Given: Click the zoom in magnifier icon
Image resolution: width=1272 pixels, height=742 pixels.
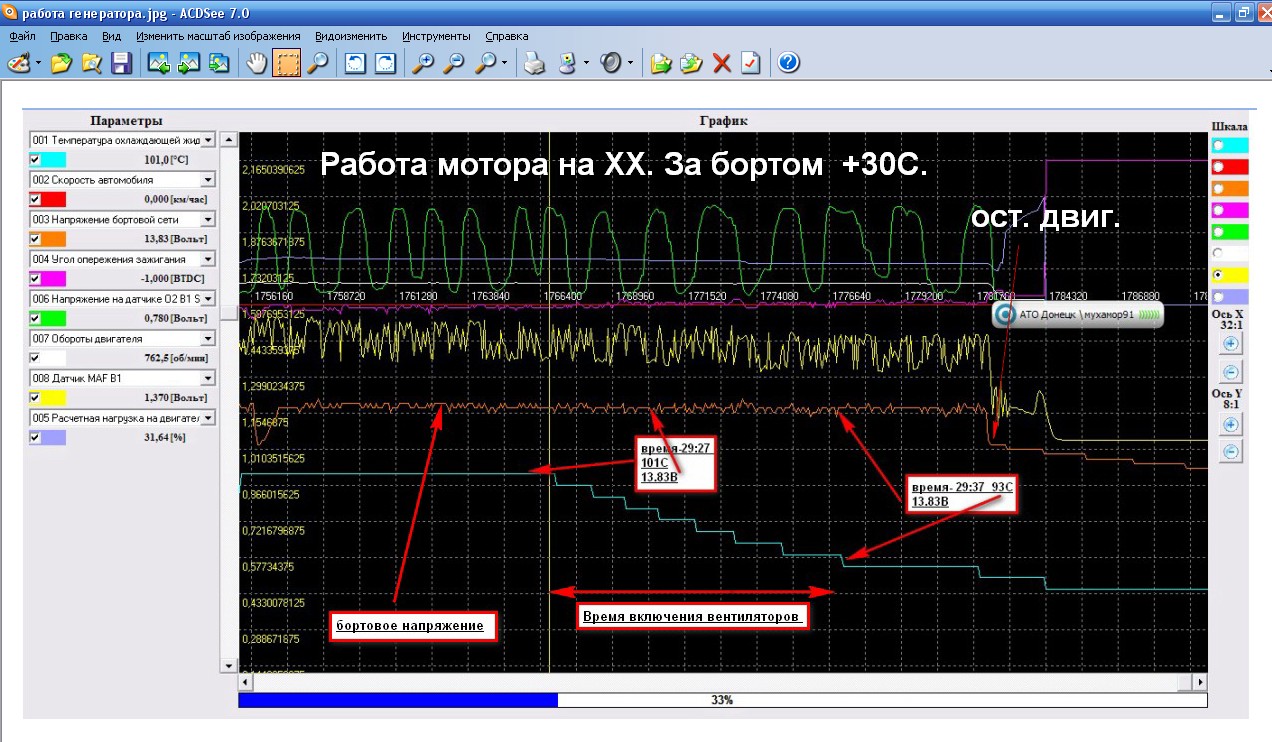Looking at the screenshot, I should [424, 63].
